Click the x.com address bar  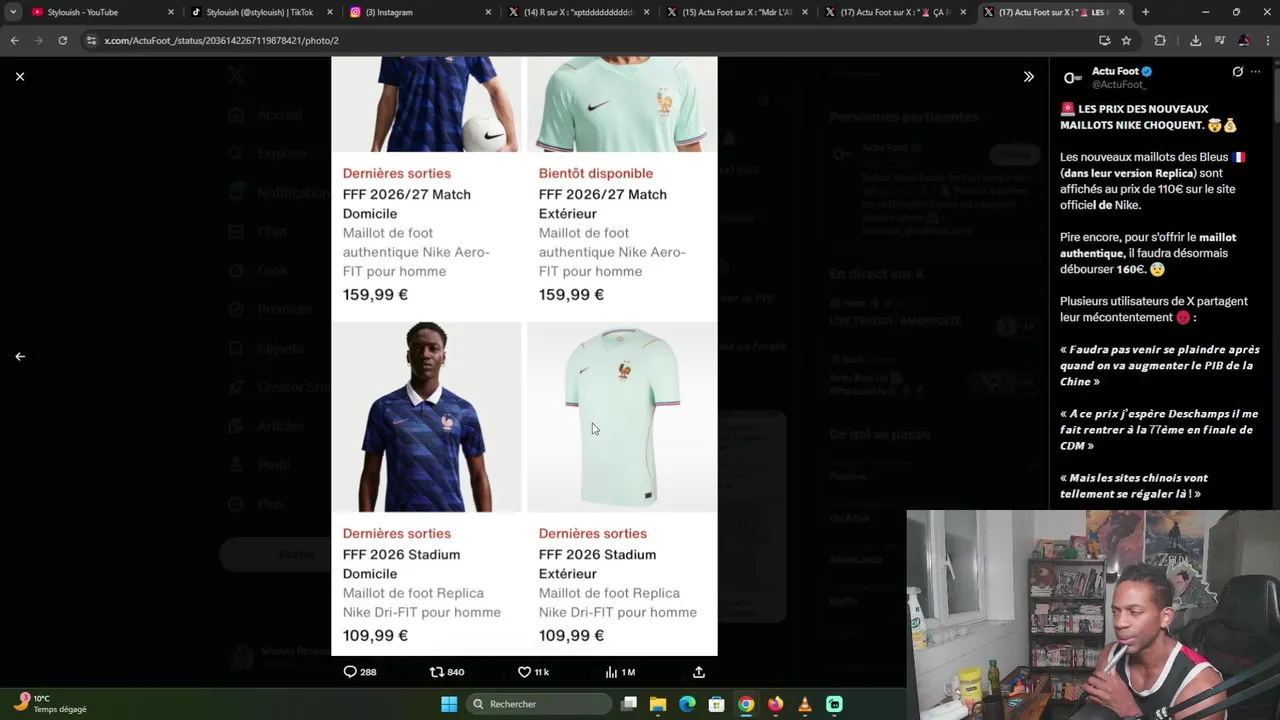(x=590, y=40)
